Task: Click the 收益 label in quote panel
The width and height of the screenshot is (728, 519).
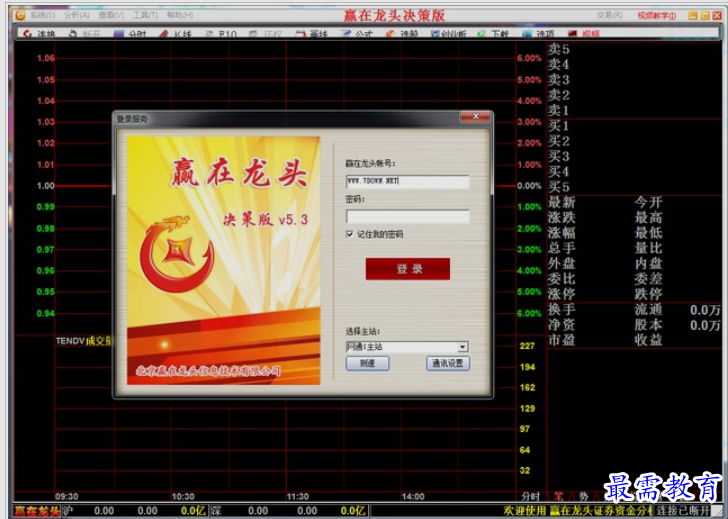Action: click(649, 340)
